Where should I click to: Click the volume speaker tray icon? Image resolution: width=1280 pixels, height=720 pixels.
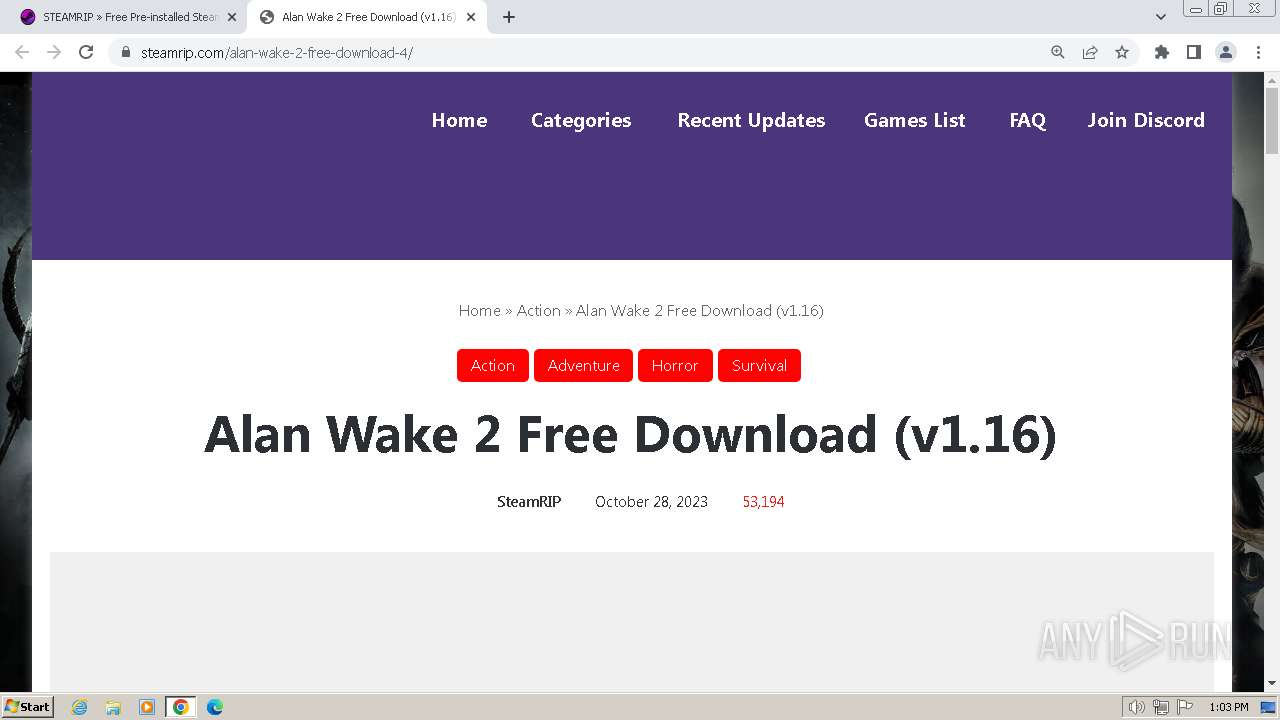click(1137, 707)
